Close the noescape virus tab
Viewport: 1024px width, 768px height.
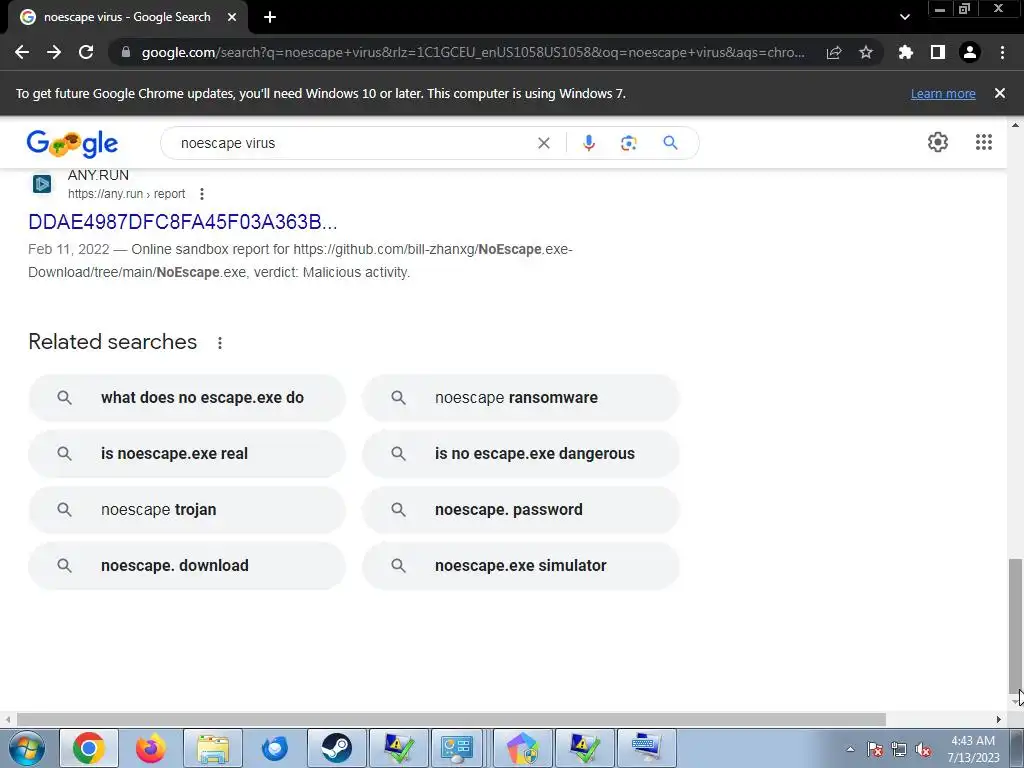point(232,17)
